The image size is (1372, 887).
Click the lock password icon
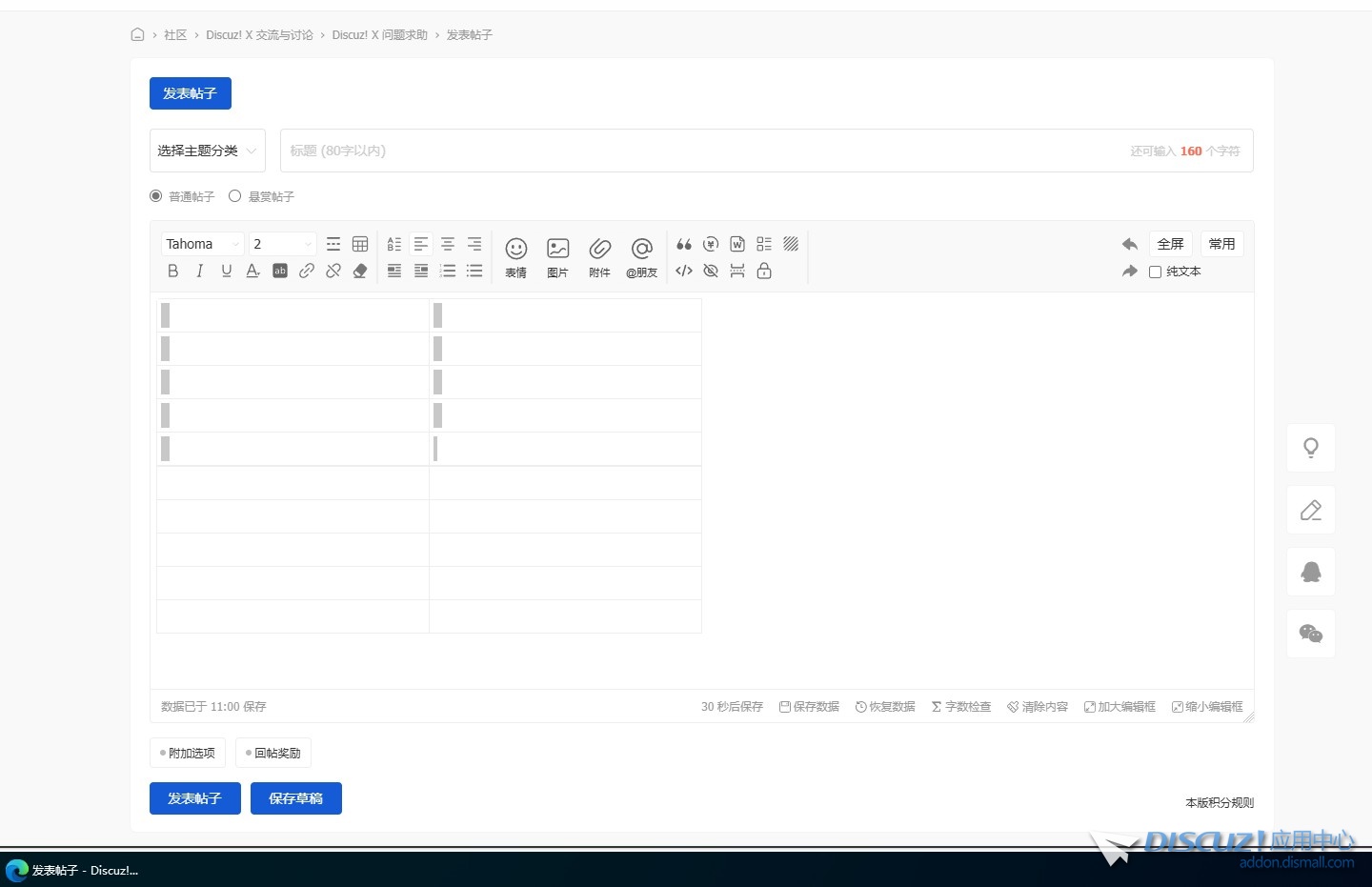point(763,271)
